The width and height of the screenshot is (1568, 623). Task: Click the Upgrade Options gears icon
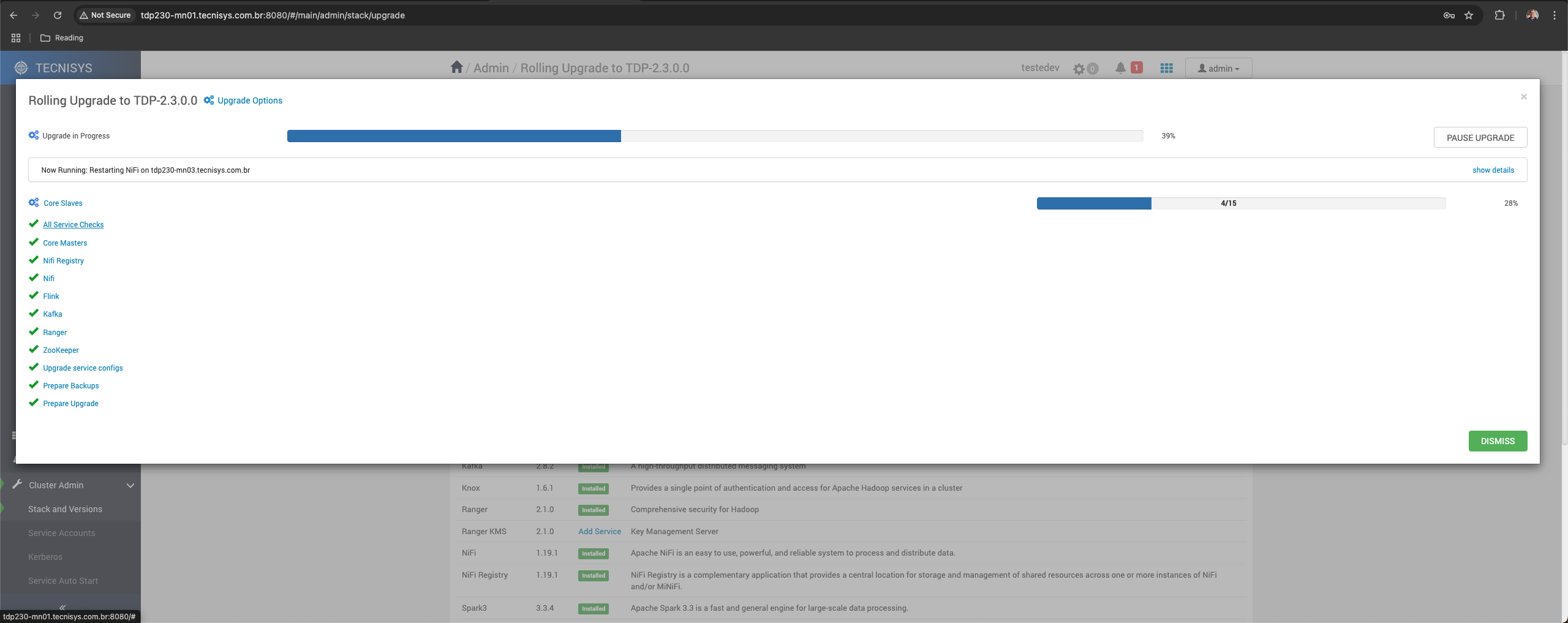pos(209,100)
